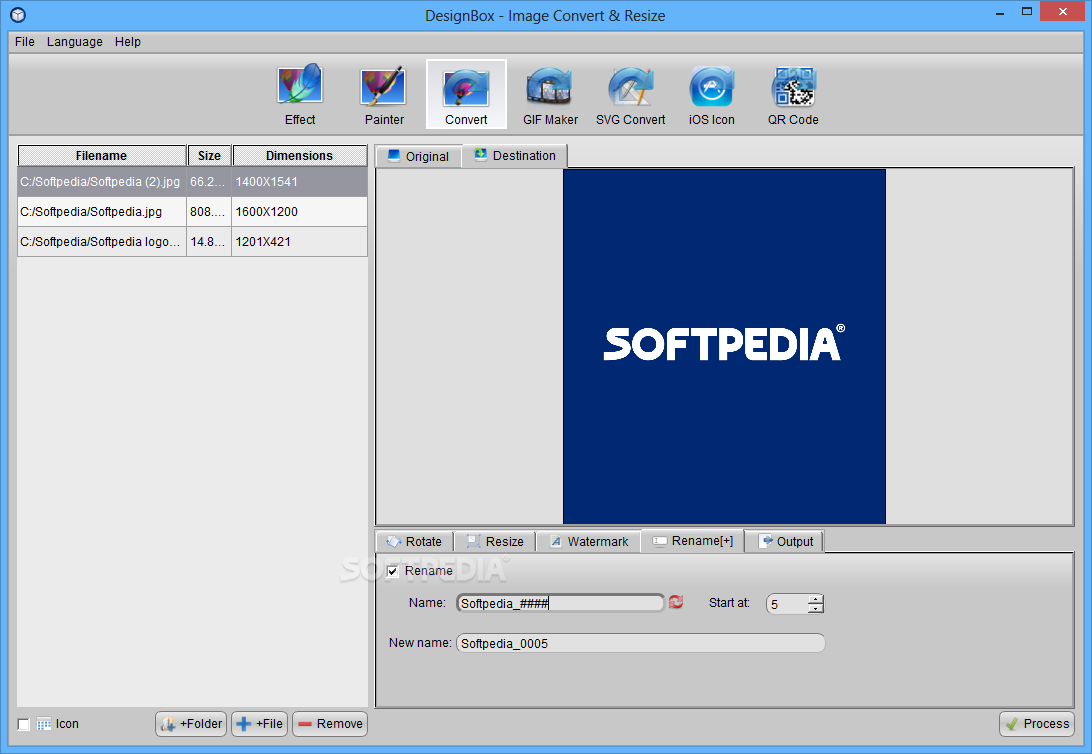Screen dimensions: 1092x754
Task: Open the Effect tool
Action: 300,95
